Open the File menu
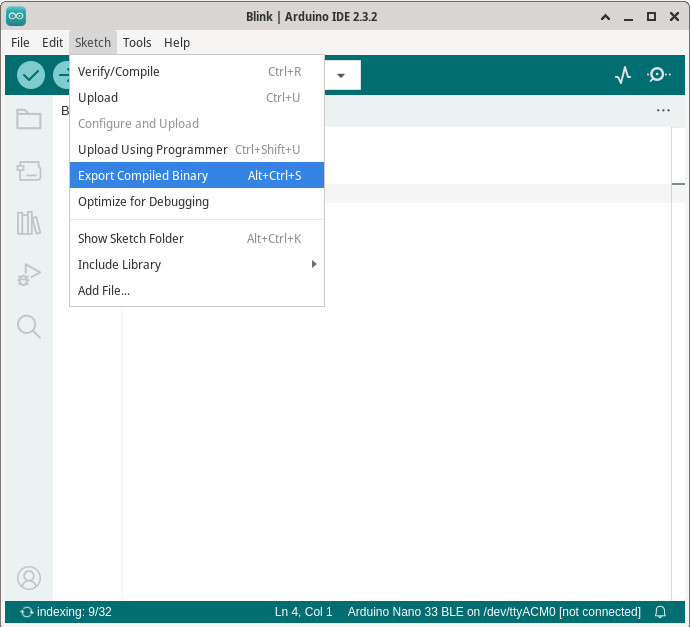690x627 pixels. pyautogui.click(x=20, y=43)
